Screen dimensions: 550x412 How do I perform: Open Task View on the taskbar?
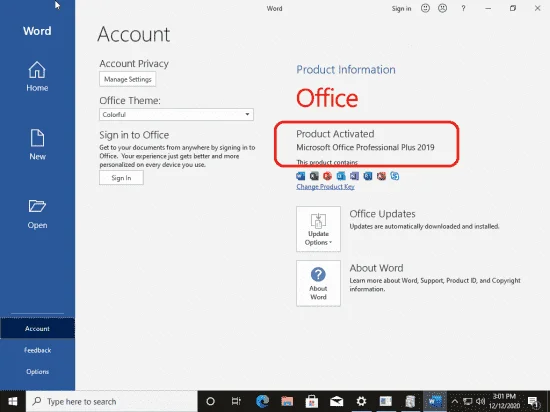point(236,401)
